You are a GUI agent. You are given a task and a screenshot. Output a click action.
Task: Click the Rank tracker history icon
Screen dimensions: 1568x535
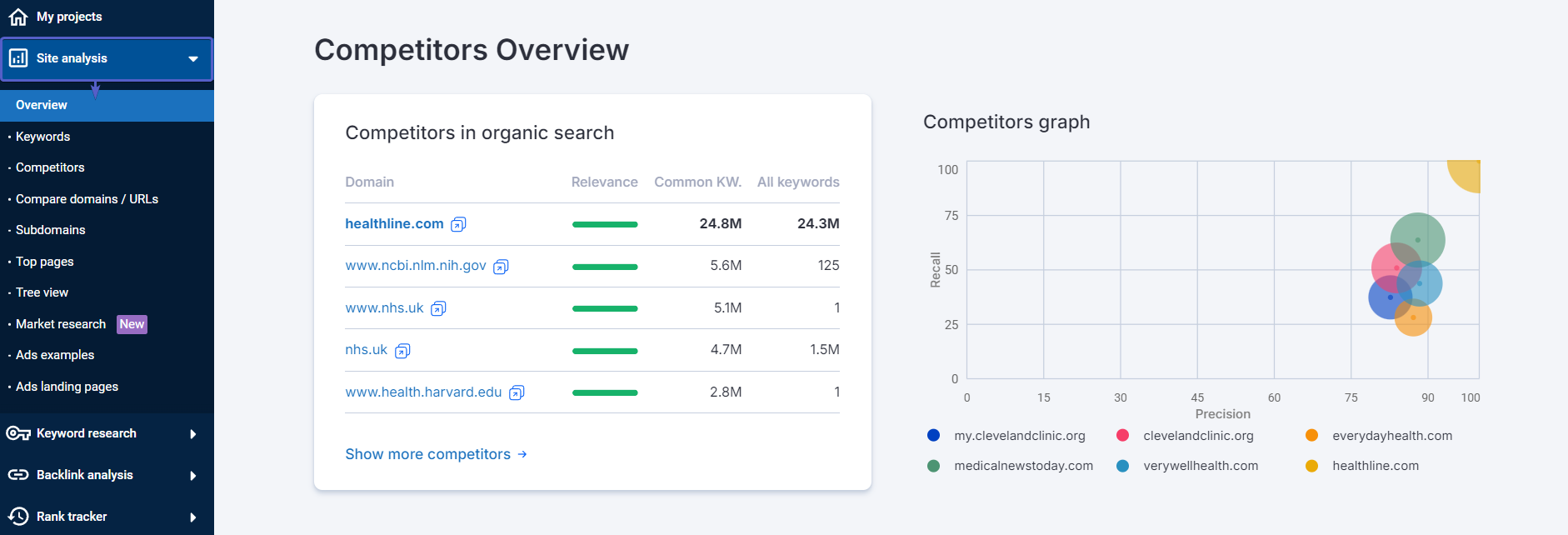pyautogui.click(x=18, y=517)
